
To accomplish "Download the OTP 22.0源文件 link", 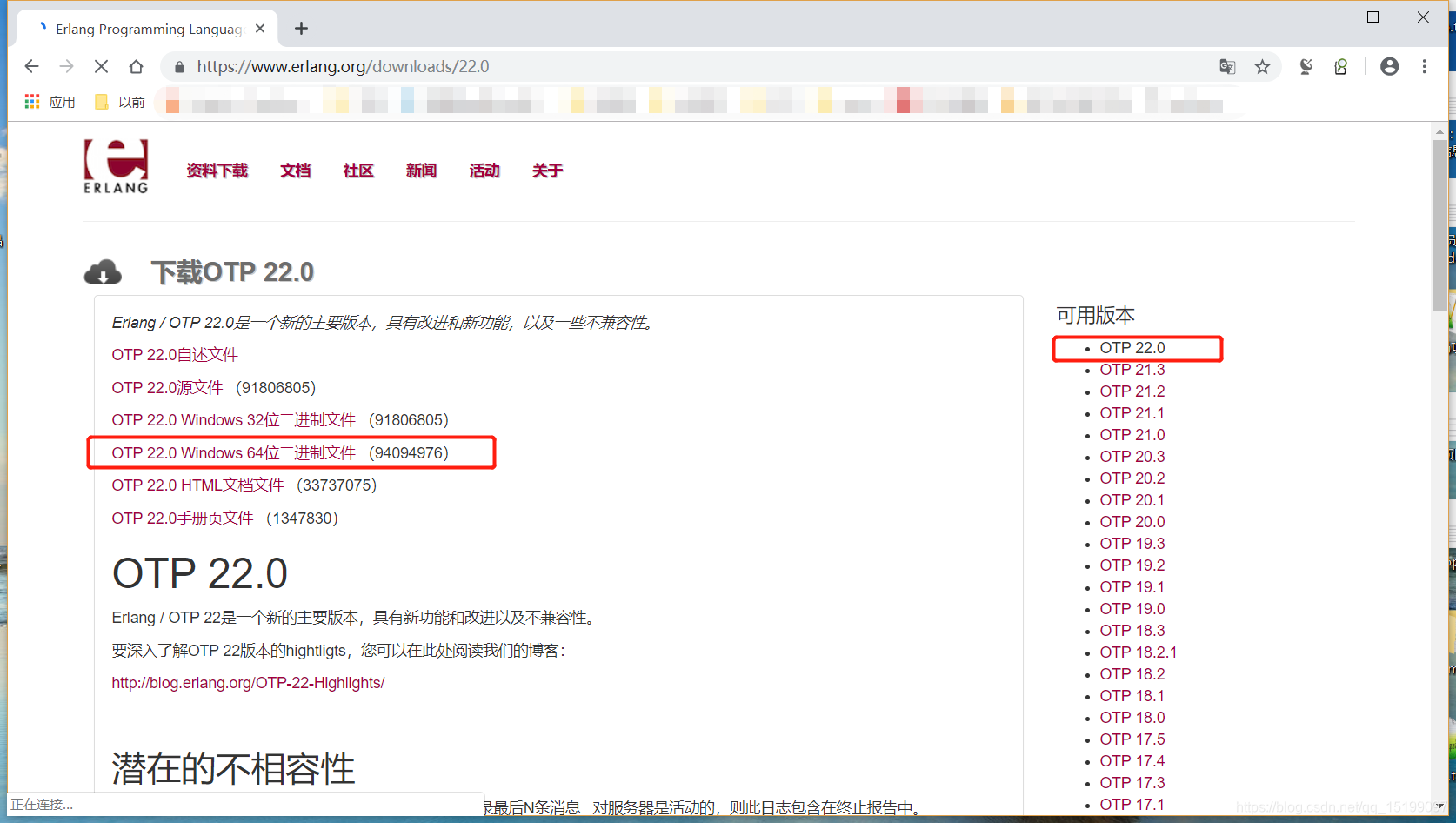I will (x=167, y=388).
